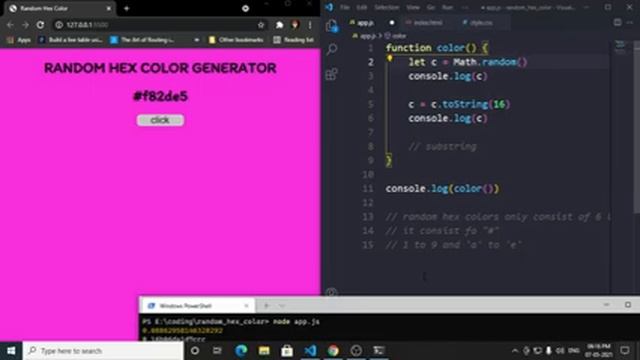
Task: Add a new terminal tab with plus
Action: pos(266,306)
